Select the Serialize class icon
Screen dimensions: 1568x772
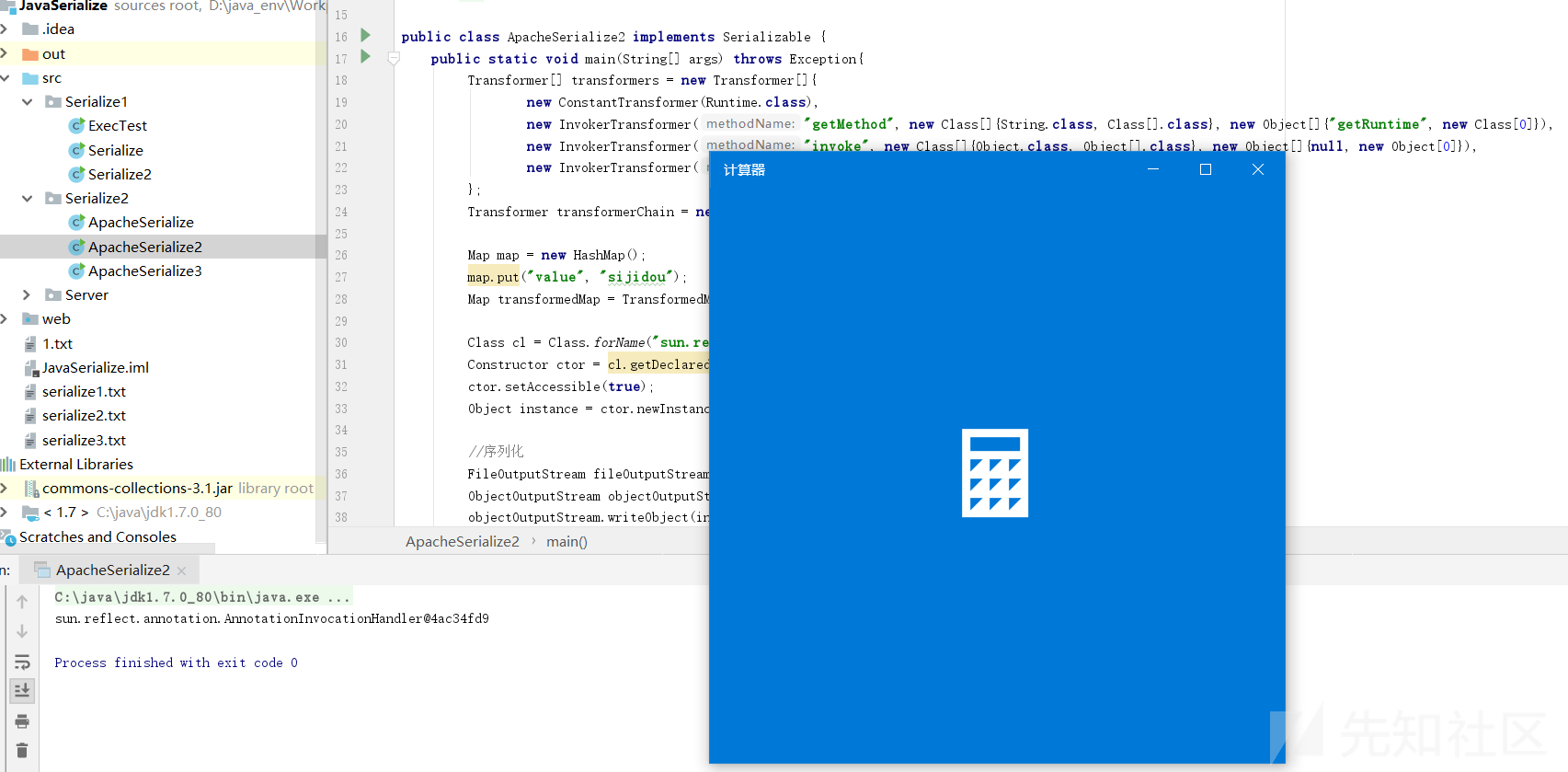coord(77,150)
